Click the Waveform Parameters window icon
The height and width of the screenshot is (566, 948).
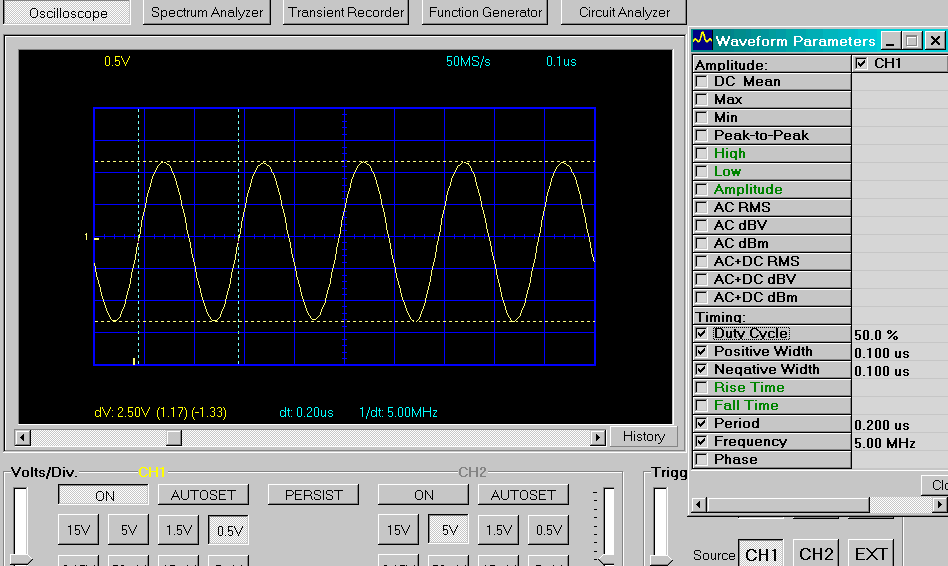click(702, 41)
